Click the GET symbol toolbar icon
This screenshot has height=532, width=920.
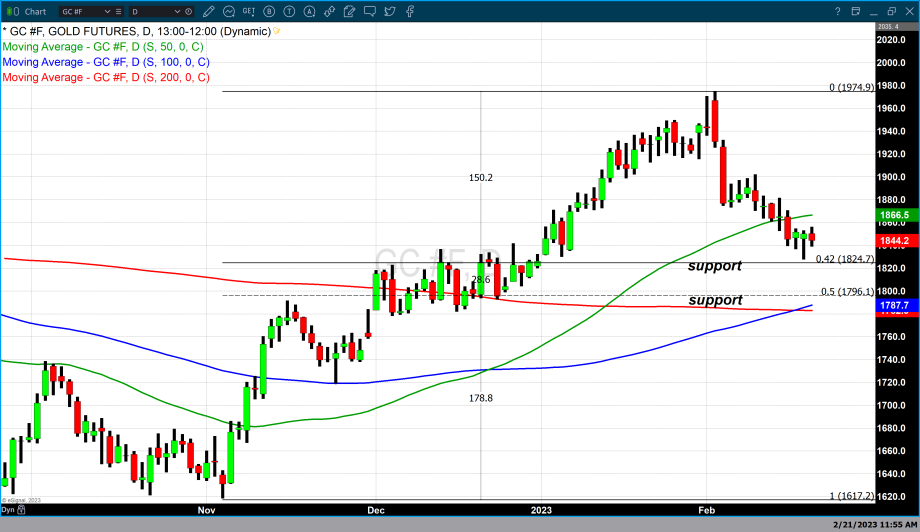[249, 11]
